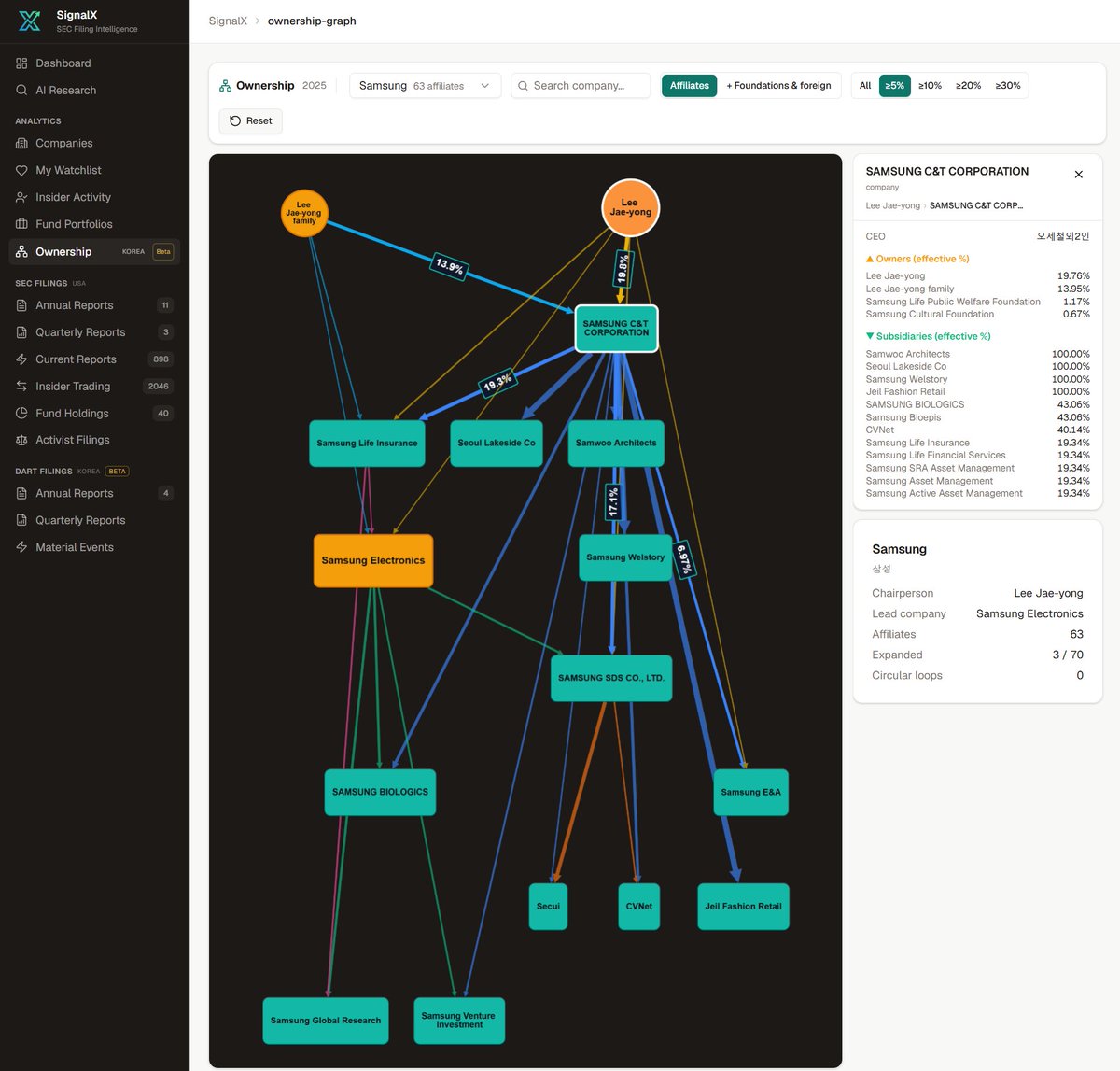This screenshot has height=1071, width=1120.
Task: Click the search magnifier icon
Action: pos(524,86)
